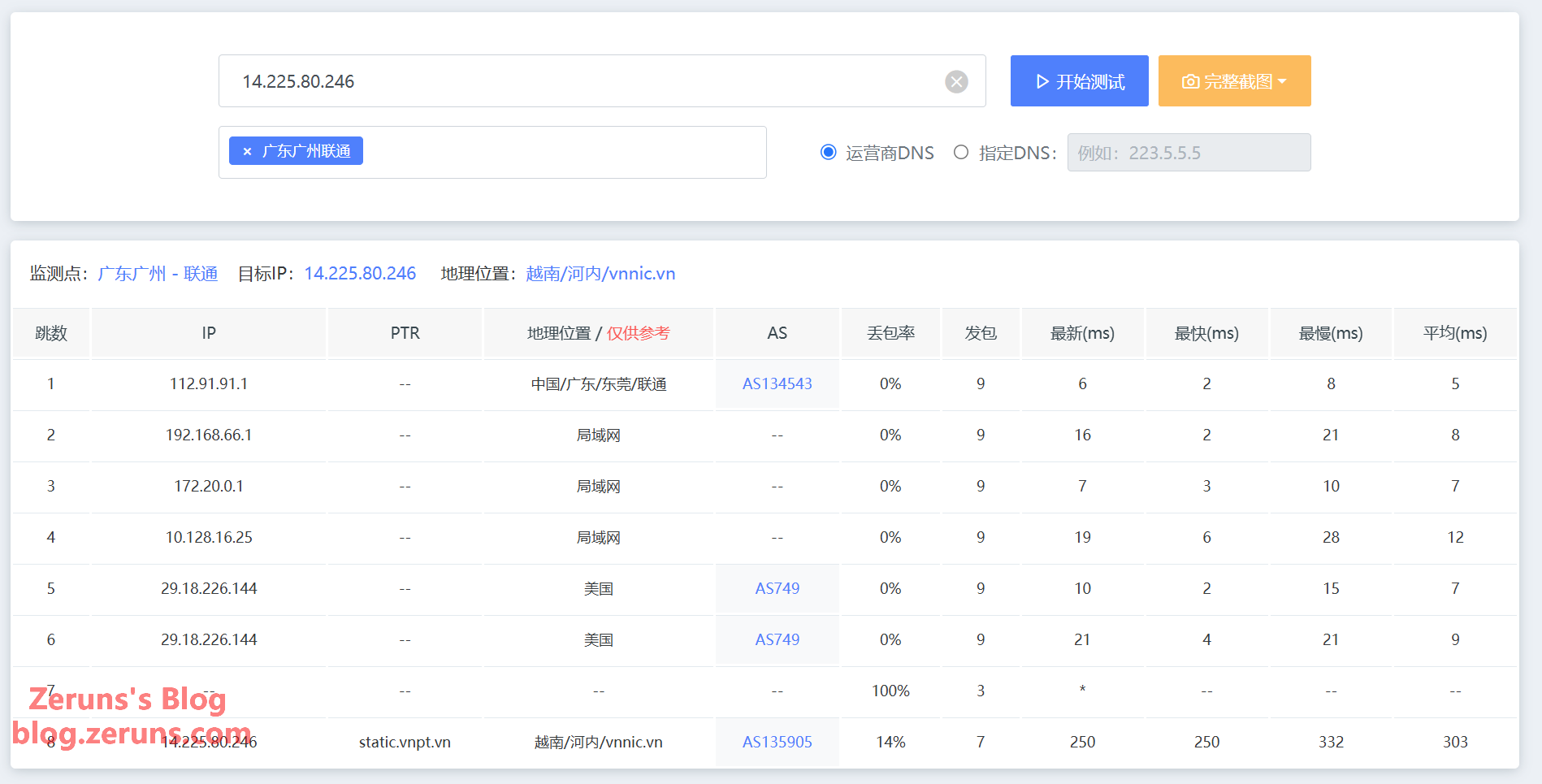
Task: Open the 越南/河内/vnnic.vn location link
Action: (x=600, y=274)
